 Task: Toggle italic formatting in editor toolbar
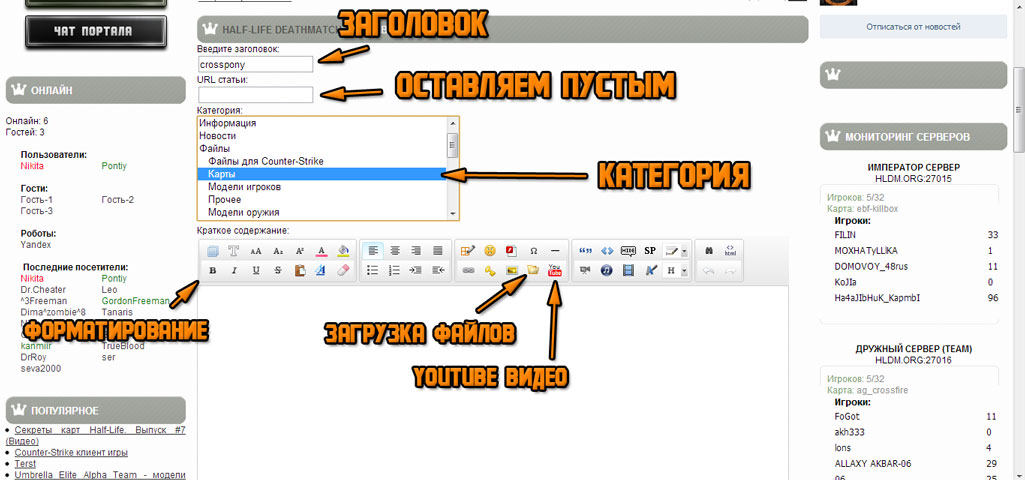(234, 270)
